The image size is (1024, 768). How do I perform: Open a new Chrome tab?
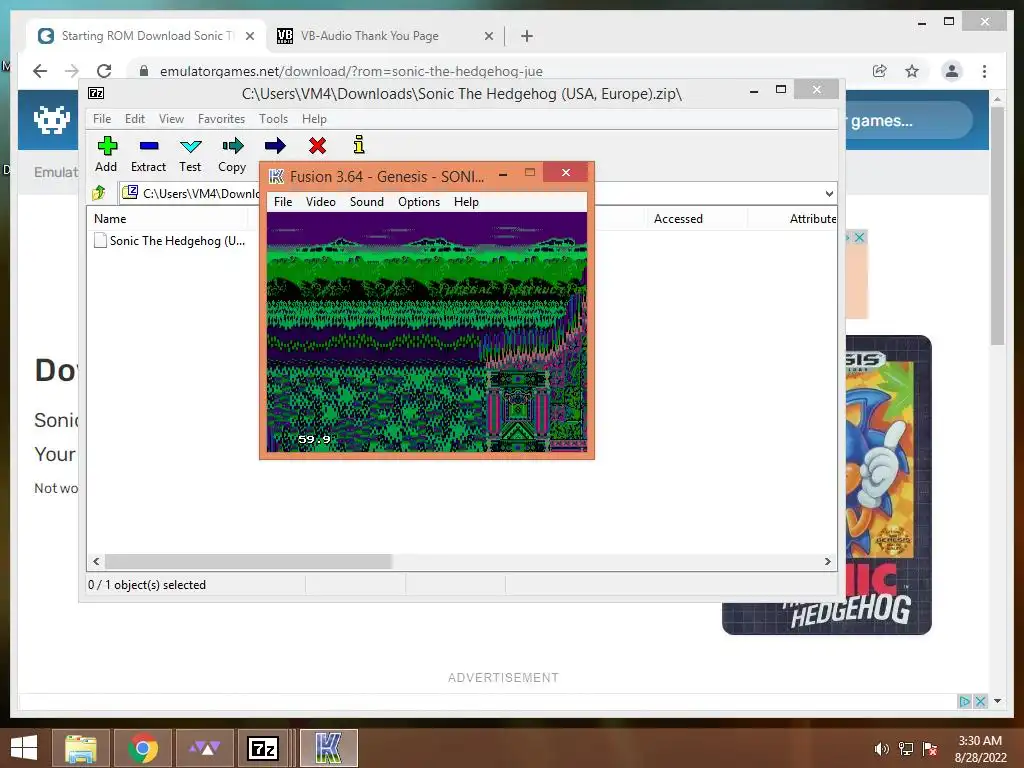pos(527,37)
